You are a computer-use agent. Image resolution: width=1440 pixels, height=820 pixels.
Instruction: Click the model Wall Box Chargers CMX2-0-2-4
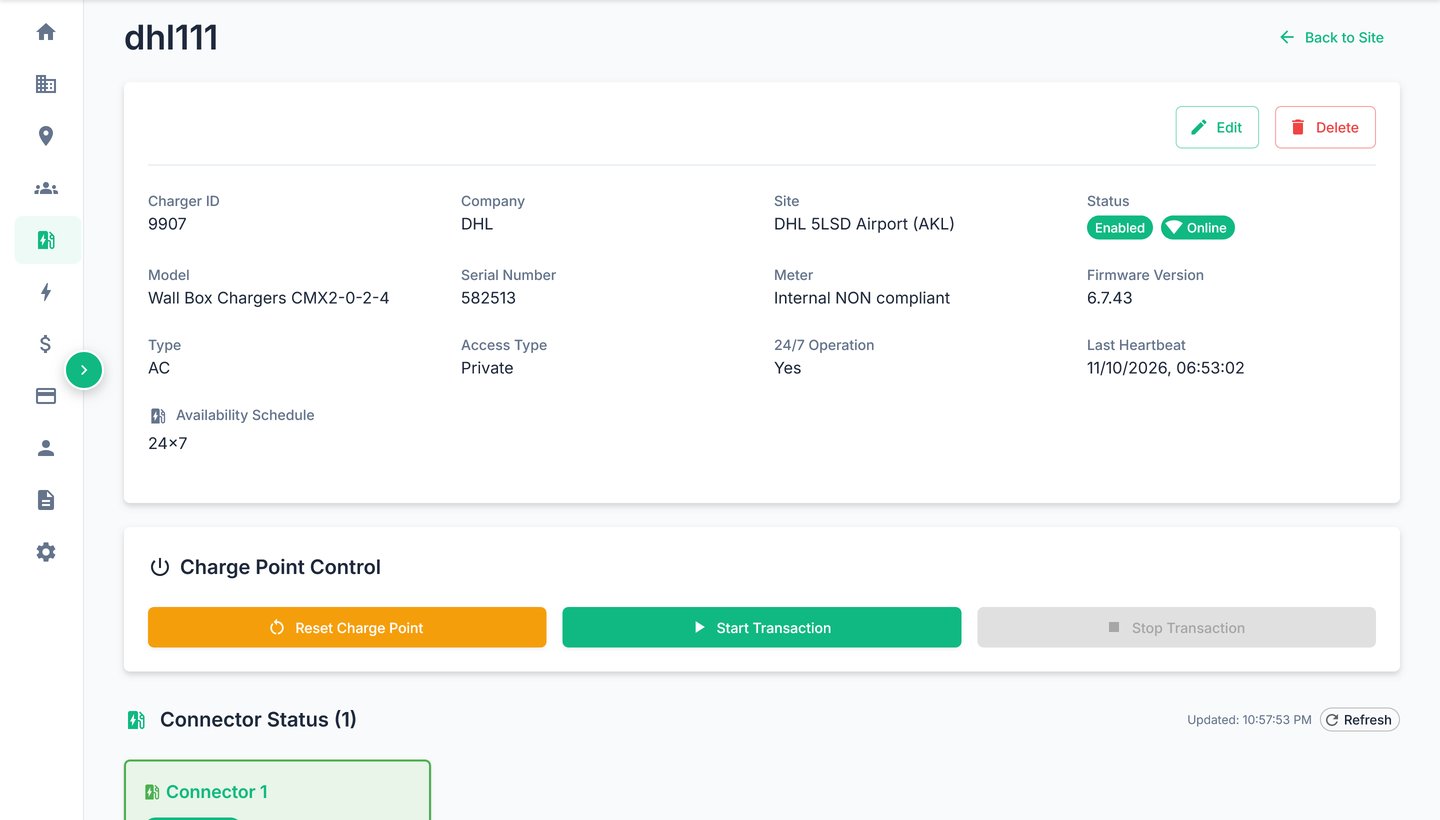pos(269,298)
